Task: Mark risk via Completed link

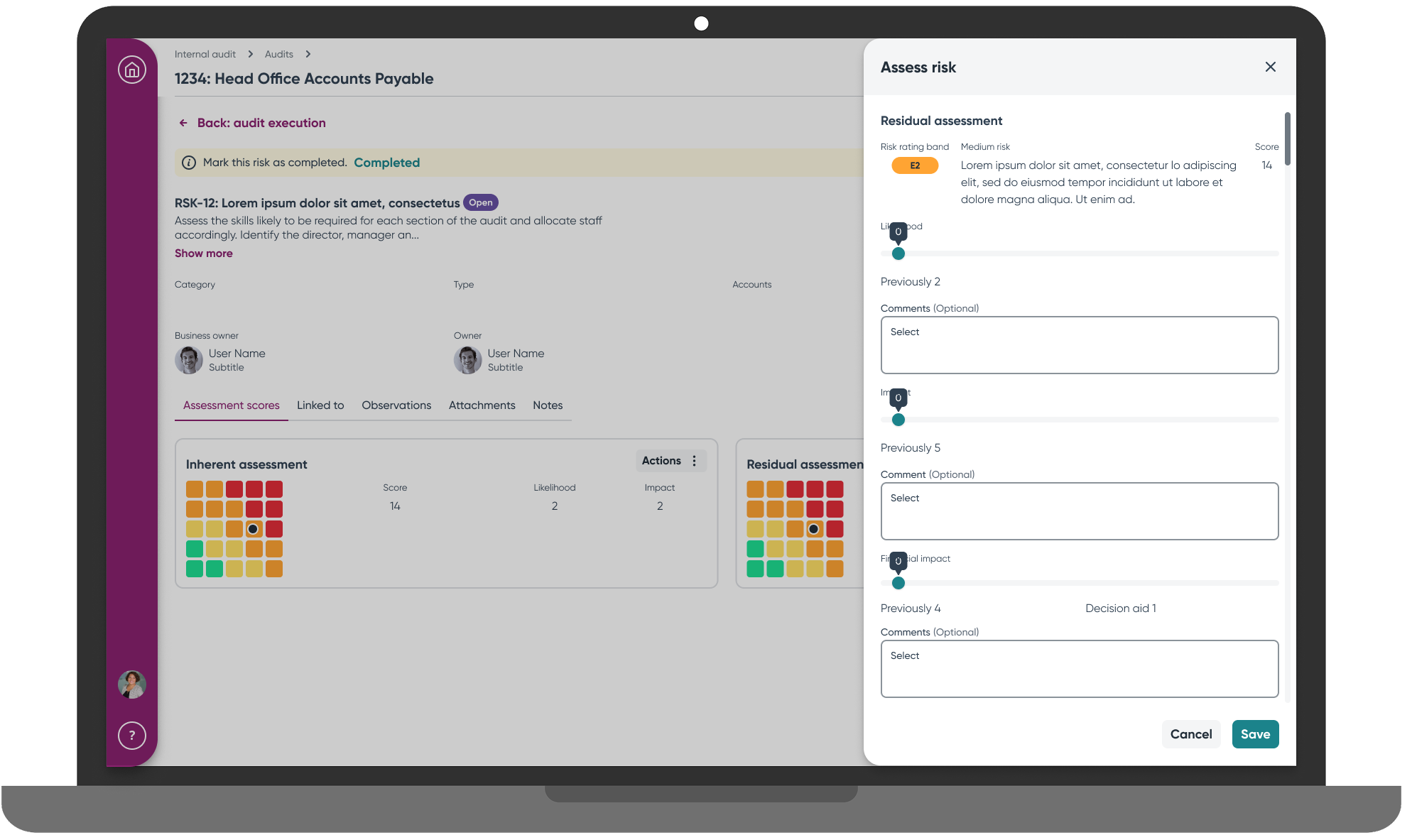Action: point(387,163)
